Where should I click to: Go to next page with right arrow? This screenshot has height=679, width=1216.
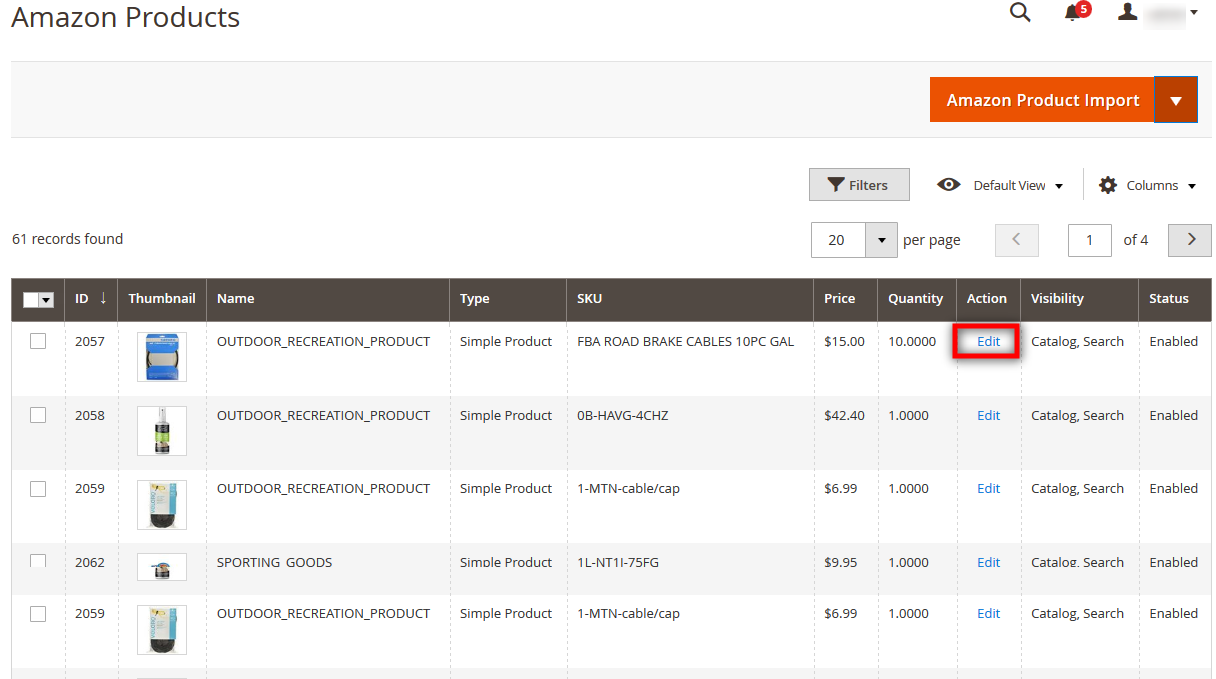point(1189,240)
